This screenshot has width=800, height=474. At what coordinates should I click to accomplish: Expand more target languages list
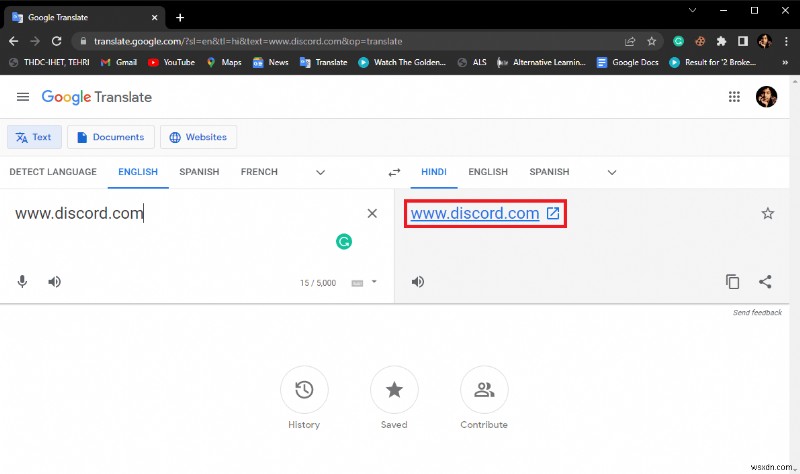(x=612, y=172)
